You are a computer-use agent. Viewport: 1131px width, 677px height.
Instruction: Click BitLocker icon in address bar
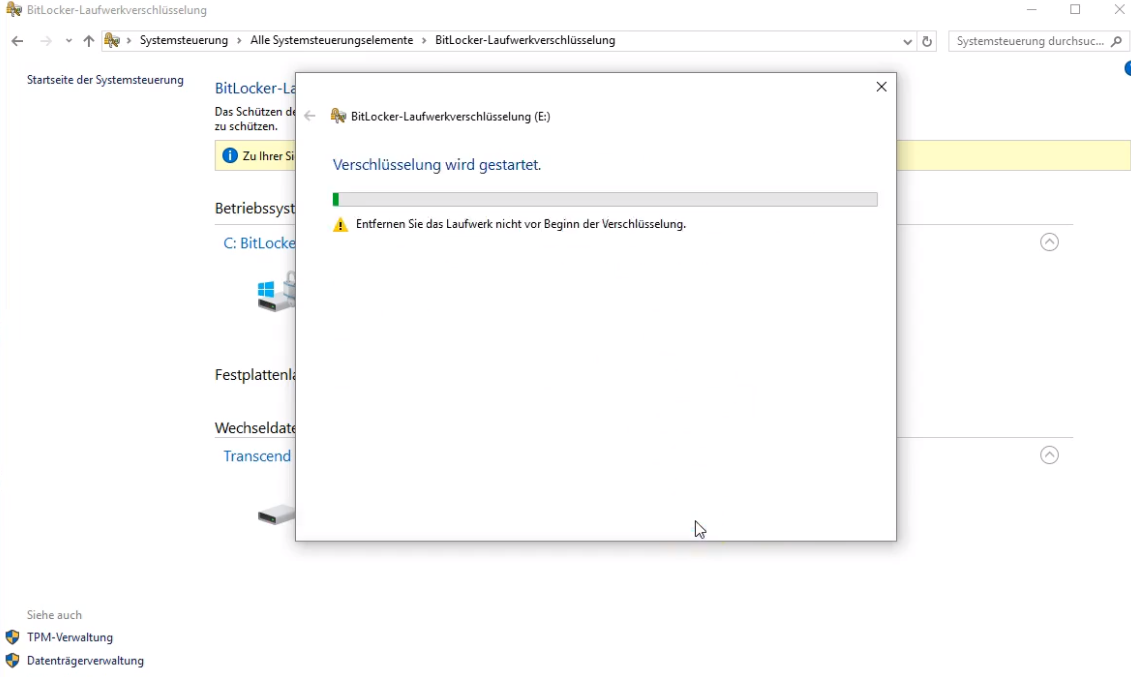(x=112, y=40)
